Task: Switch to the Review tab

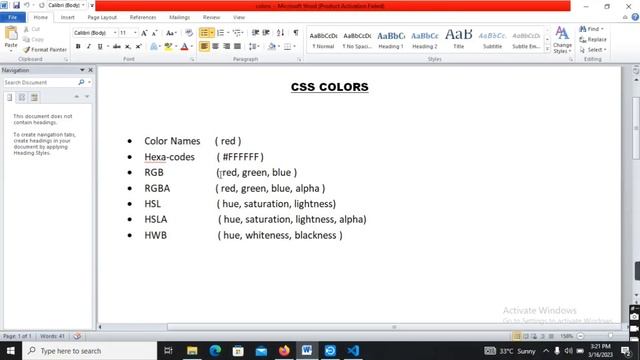Action: [211, 18]
